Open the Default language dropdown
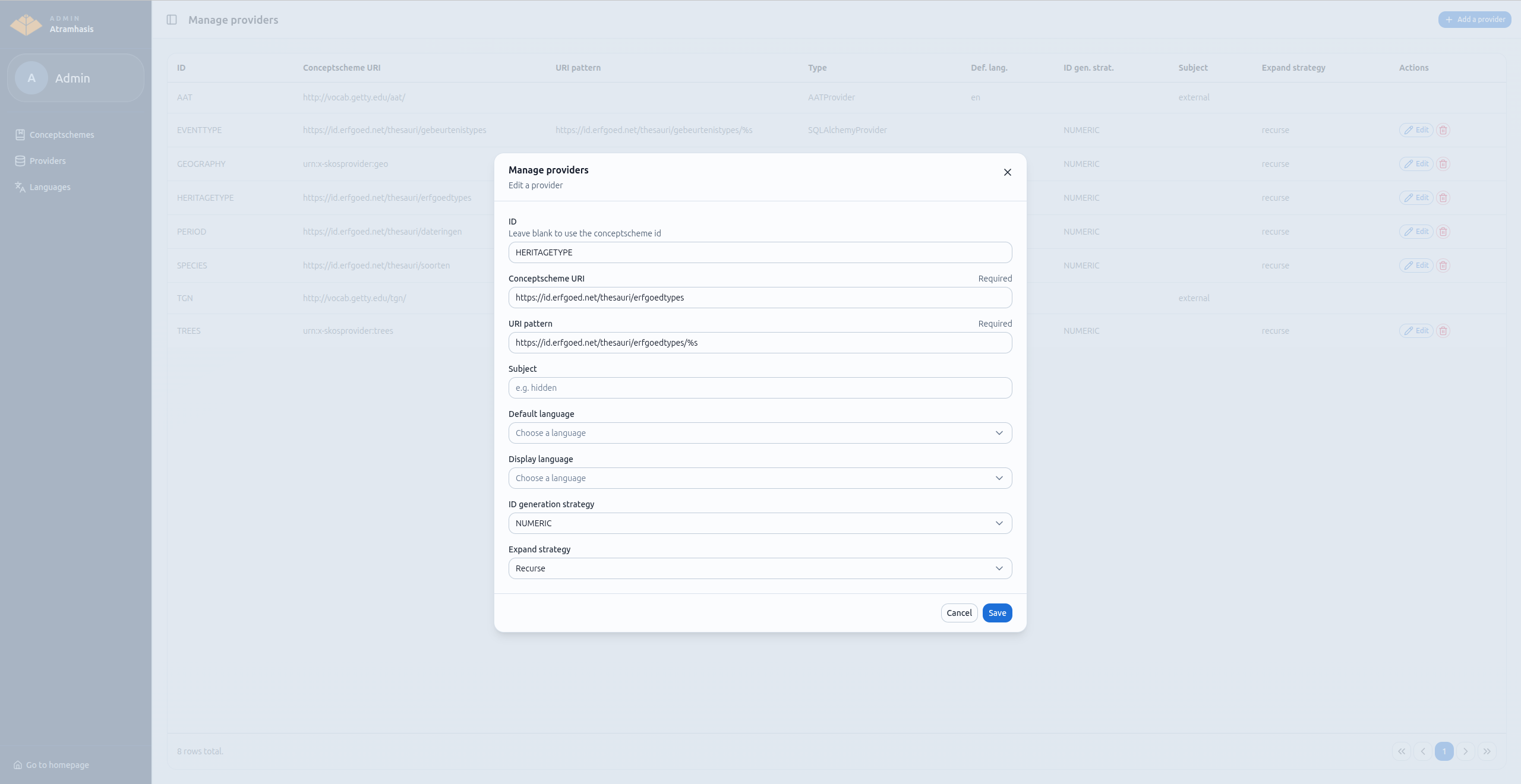1521x784 pixels. click(760, 433)
